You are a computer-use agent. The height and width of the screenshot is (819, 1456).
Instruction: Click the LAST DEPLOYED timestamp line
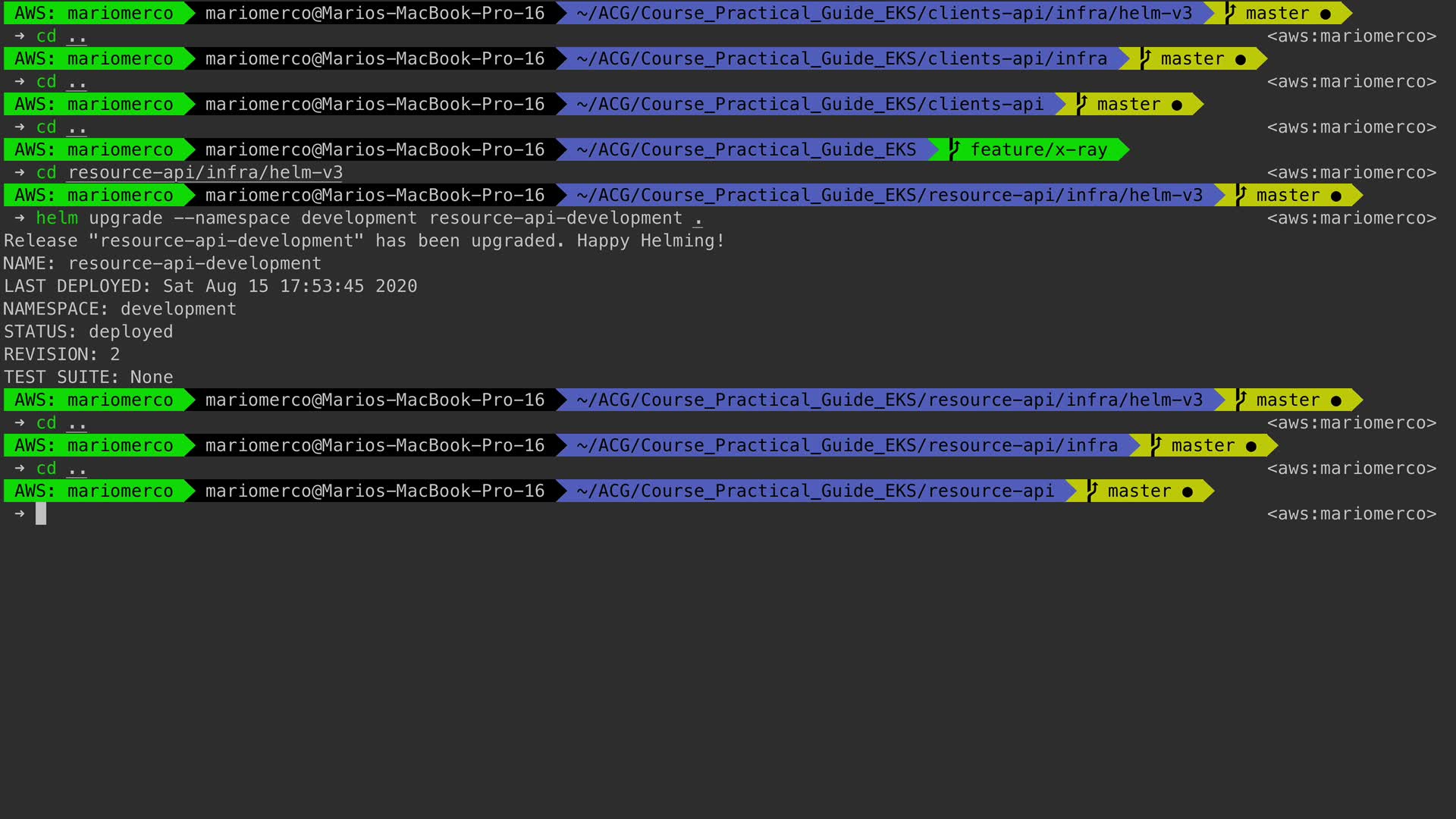point(210,286)
